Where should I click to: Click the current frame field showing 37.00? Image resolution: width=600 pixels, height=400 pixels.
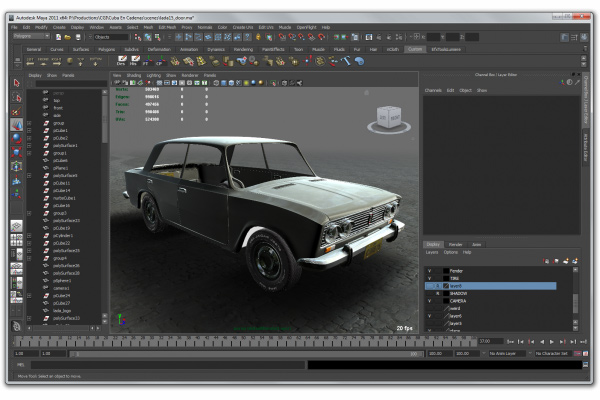[x=490, y=341]
